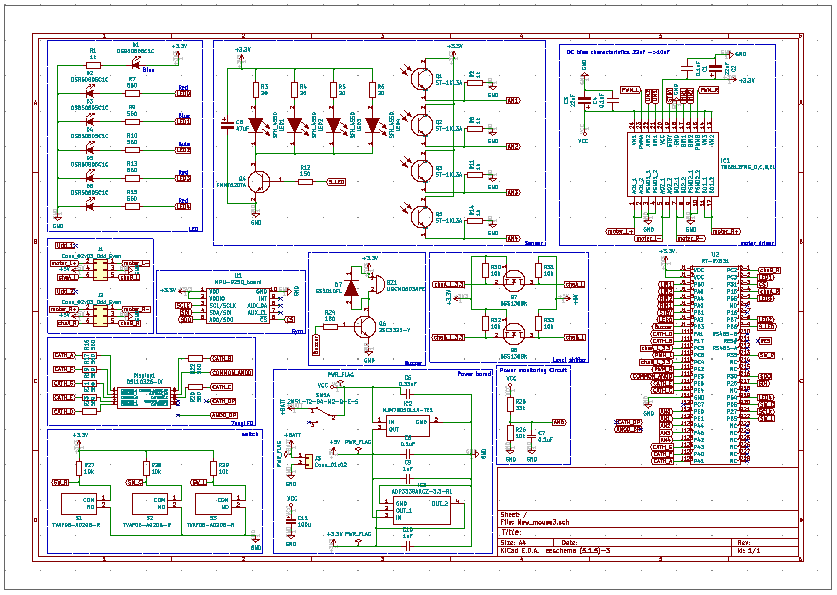Image resolution: width=837 pixels, height=595 pixels.
Task: Click the 'Level shifter' block label
Action: pos(570,360)
